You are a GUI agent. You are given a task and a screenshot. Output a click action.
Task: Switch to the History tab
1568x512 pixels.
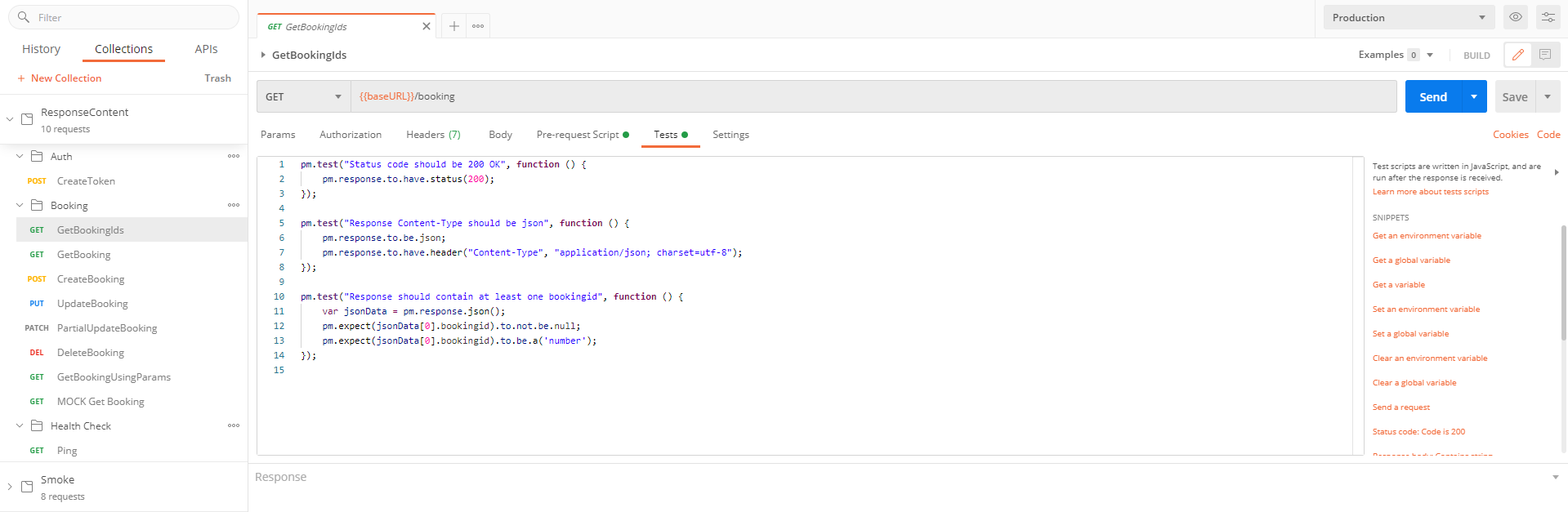click(x=41, y=49)
